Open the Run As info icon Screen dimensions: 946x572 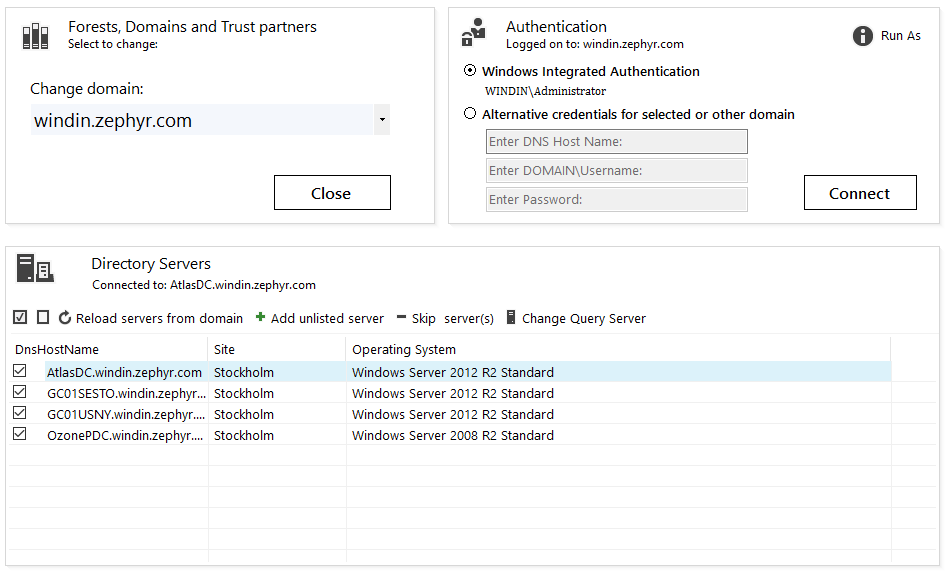tap(863, 36)
